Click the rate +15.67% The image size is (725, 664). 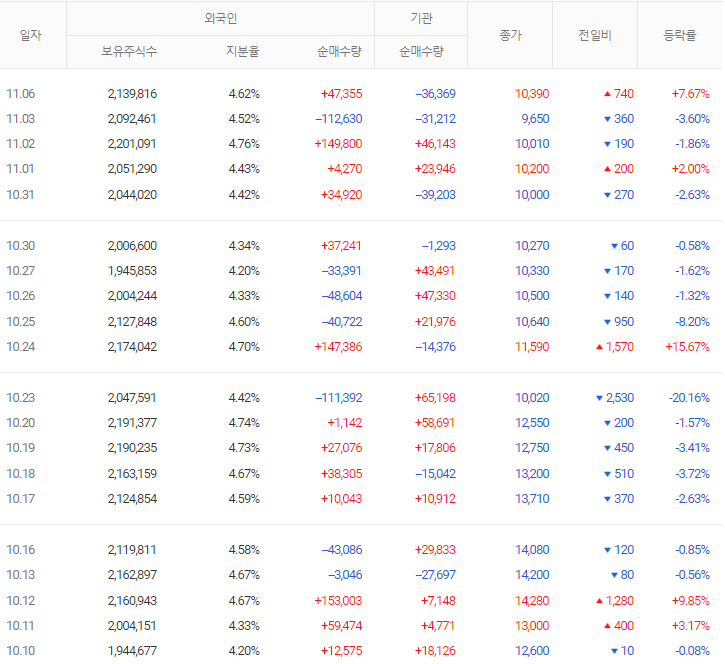click(x=688, y=346)
